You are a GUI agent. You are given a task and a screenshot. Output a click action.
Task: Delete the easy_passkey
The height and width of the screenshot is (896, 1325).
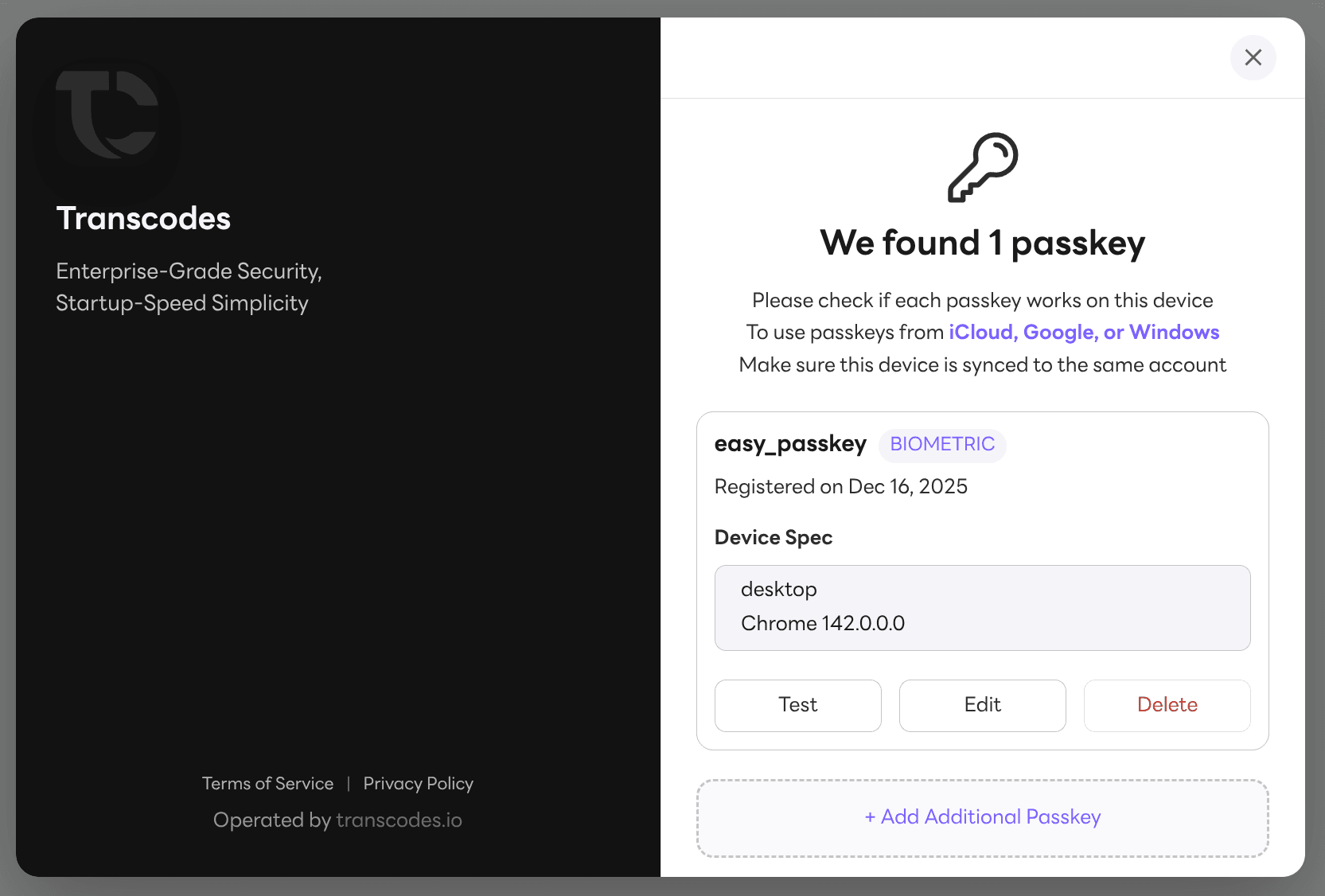click(1167, 705)
